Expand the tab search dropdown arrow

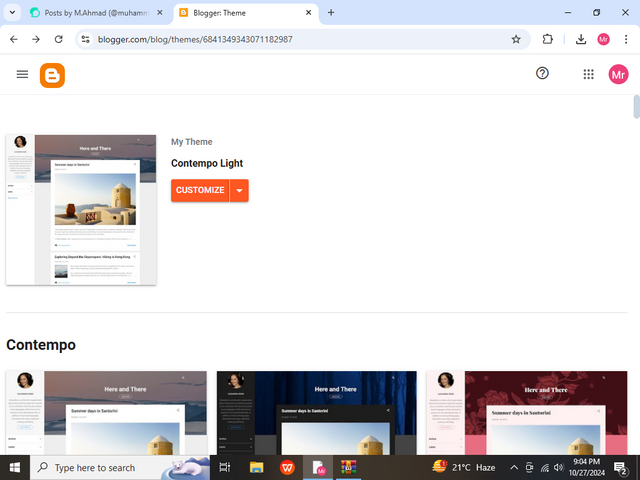(x=12, y=13)
